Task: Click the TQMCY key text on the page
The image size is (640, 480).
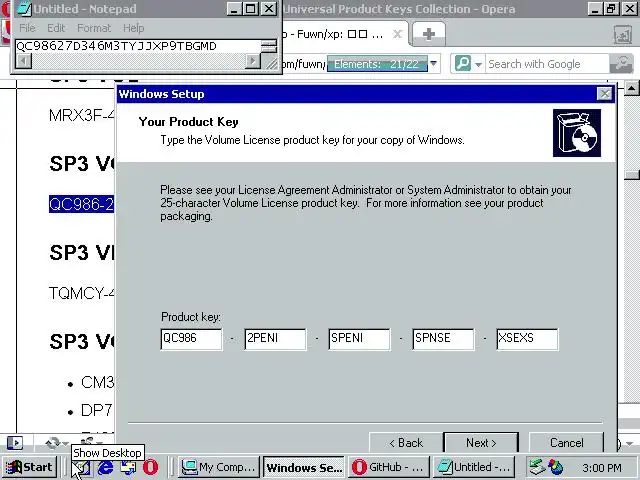Action: [82, 293]
